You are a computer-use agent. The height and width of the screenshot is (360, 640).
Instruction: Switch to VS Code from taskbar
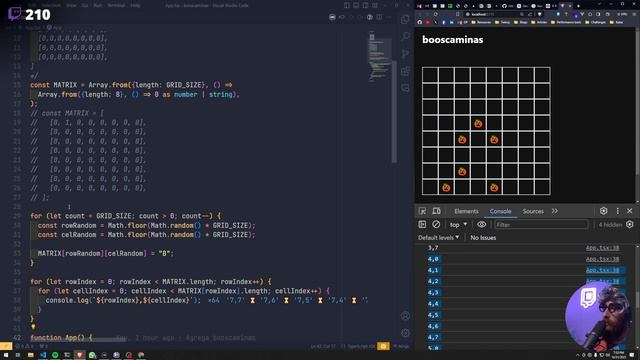click(43, 355)
